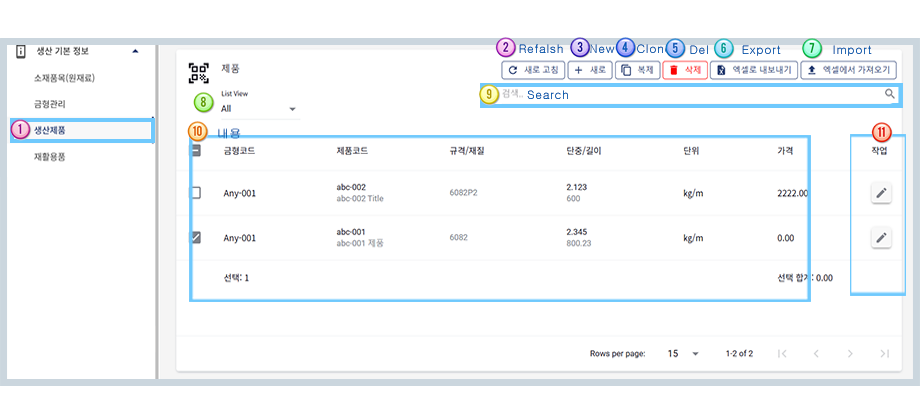Toggle the select-all header checkbox
Image resolution: width=920 pixels, height=400 pixels.
click(196, 151)
